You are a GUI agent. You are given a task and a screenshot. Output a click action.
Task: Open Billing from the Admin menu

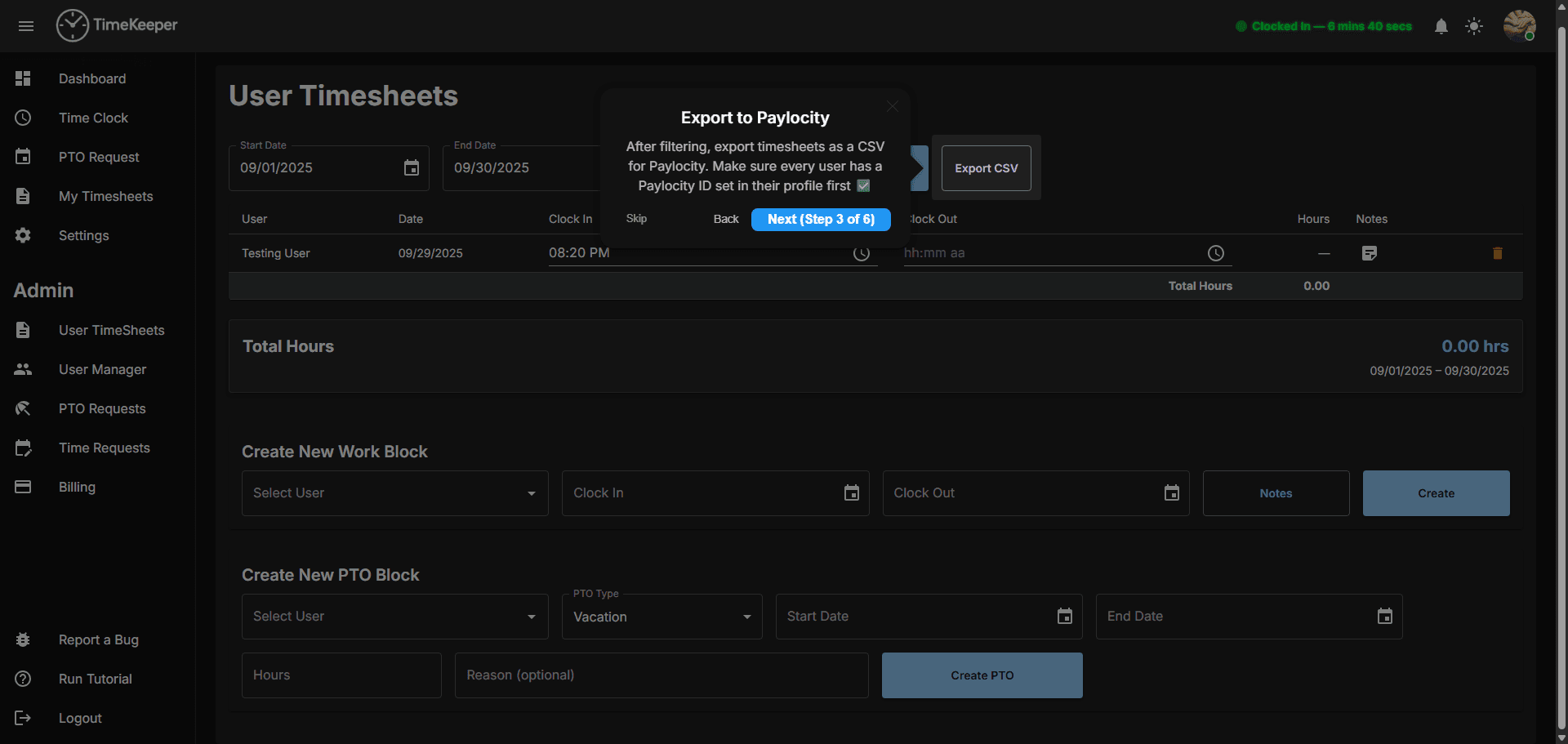pos(77,487)
